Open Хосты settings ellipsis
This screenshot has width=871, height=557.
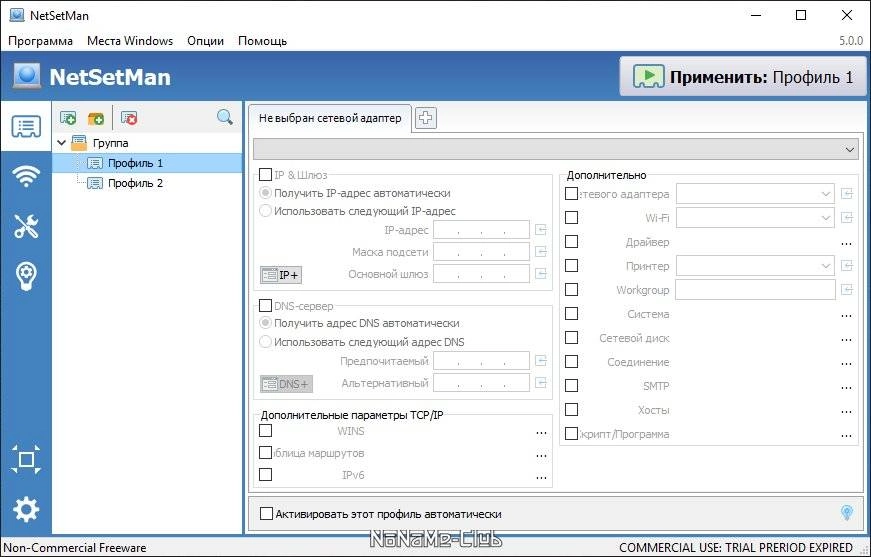pyautogui.click(x=847, y=412)
